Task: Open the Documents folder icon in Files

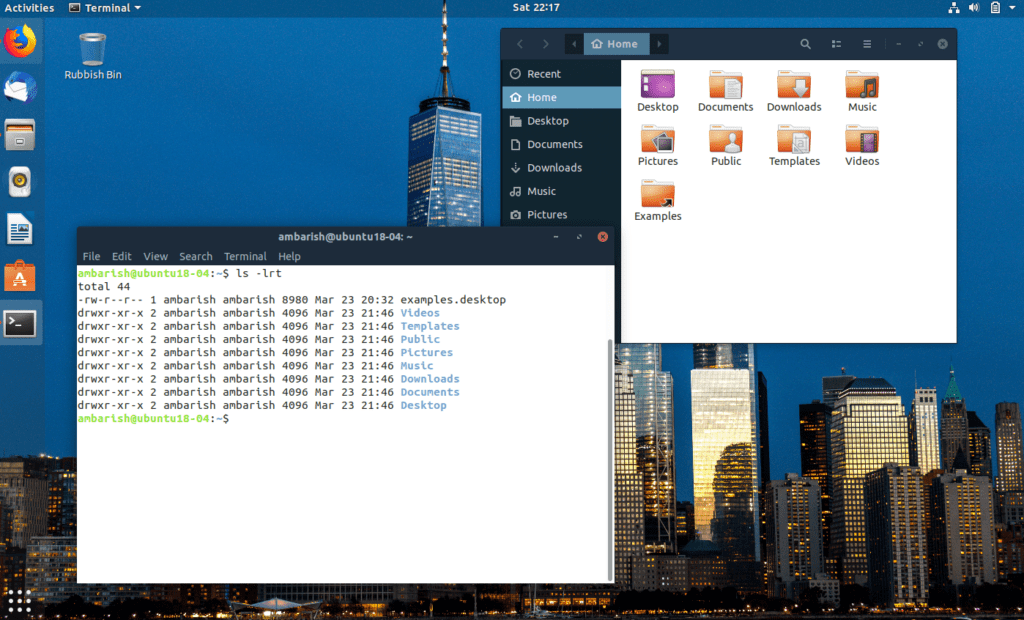Action: tap(726, 91)
